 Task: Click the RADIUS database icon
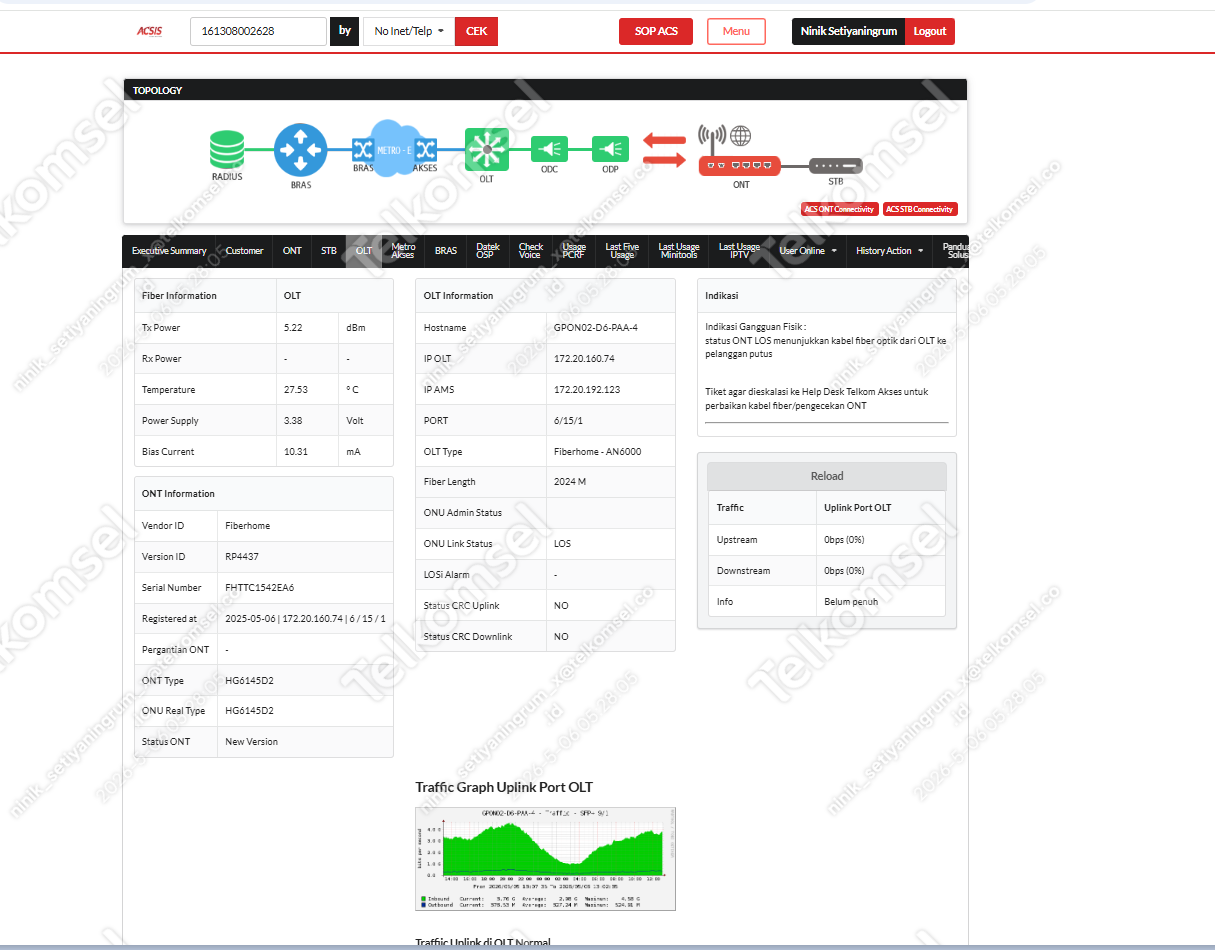point(227,150)
